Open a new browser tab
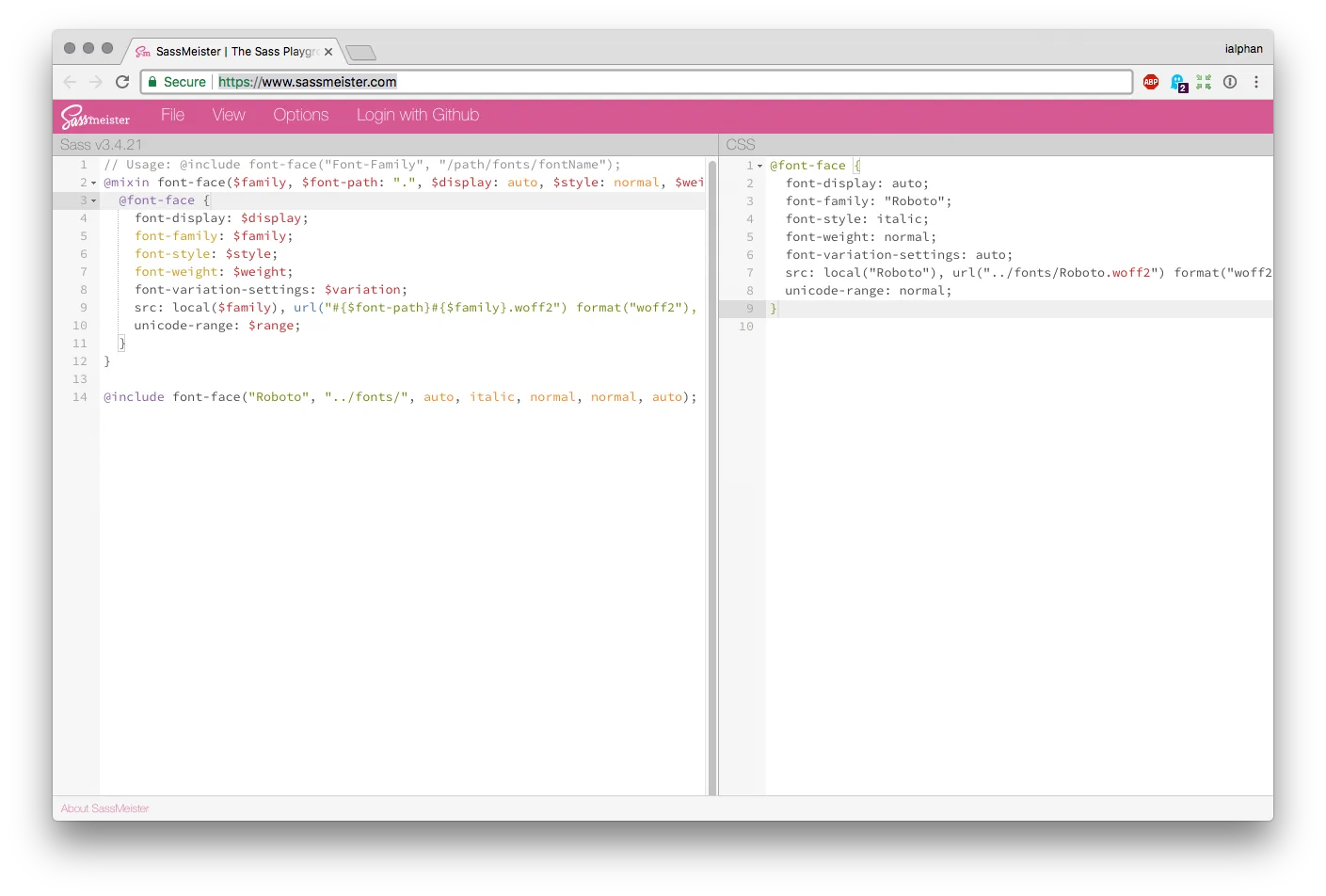 360,53
